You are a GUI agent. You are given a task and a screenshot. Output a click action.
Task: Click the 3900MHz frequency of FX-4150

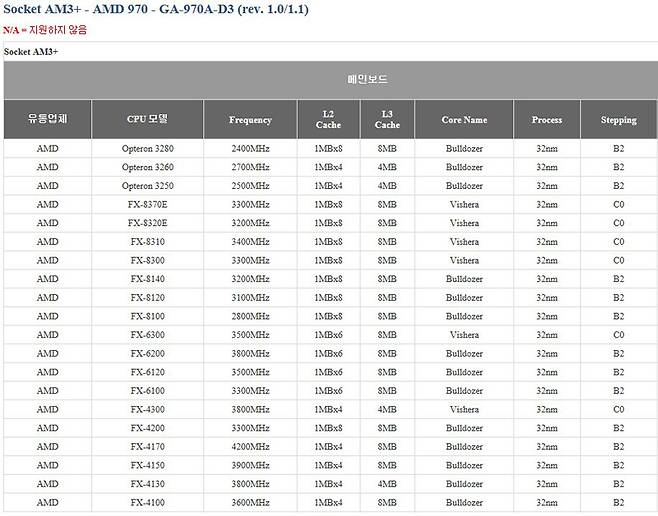[x=251, y=465]
